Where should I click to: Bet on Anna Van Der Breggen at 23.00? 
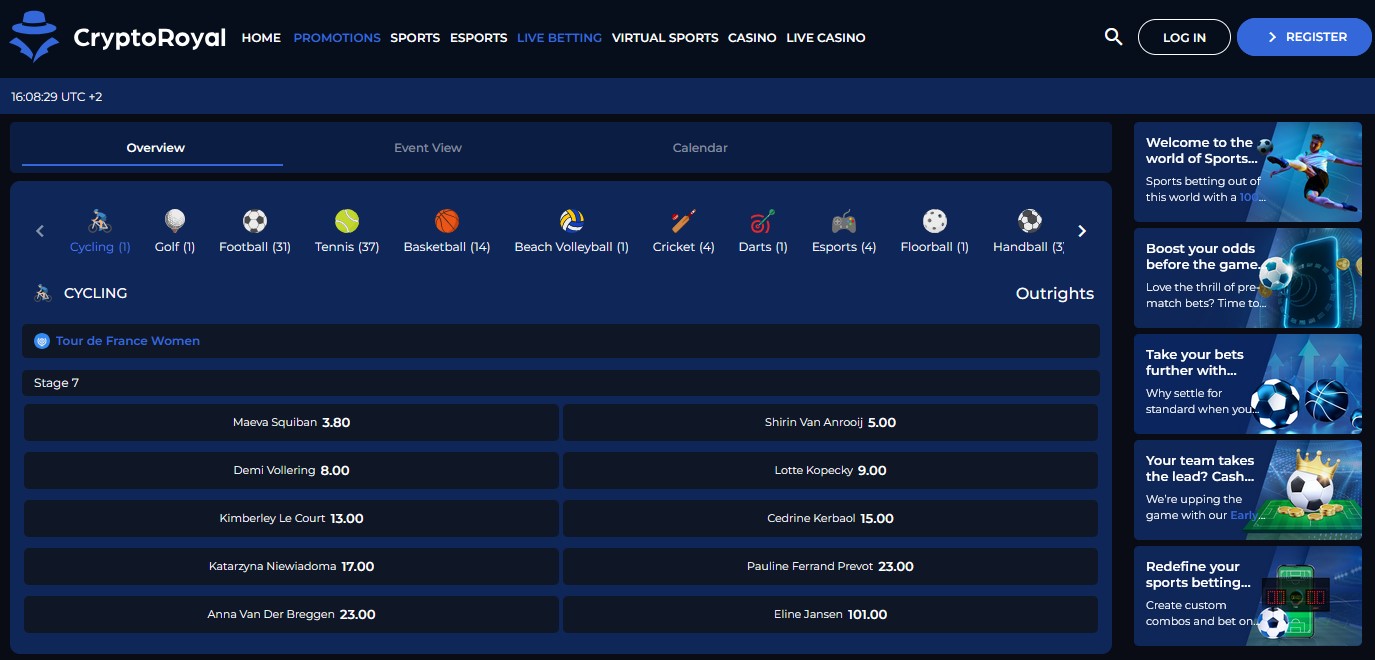click(x=291, y=615)
